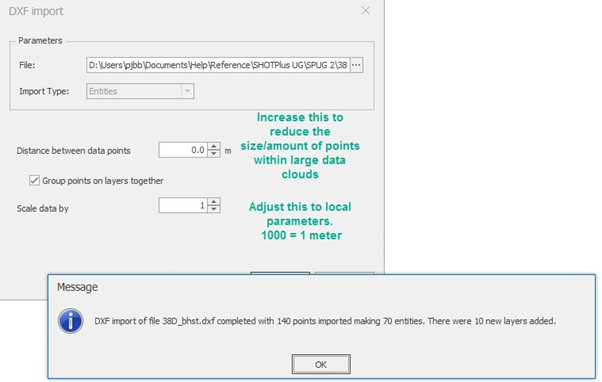Click the 'Message' dialog title

[x=77, y=287]
